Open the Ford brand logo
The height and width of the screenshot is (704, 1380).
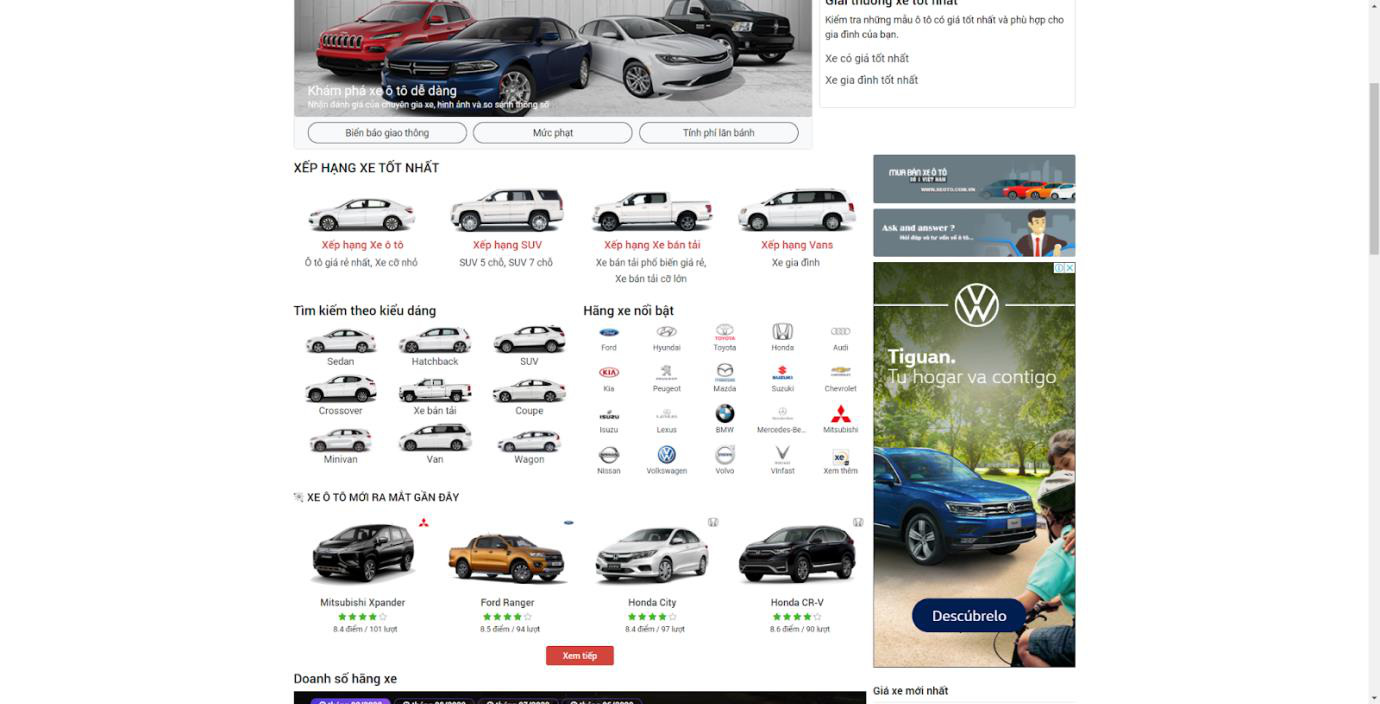[x=609, y=332]
